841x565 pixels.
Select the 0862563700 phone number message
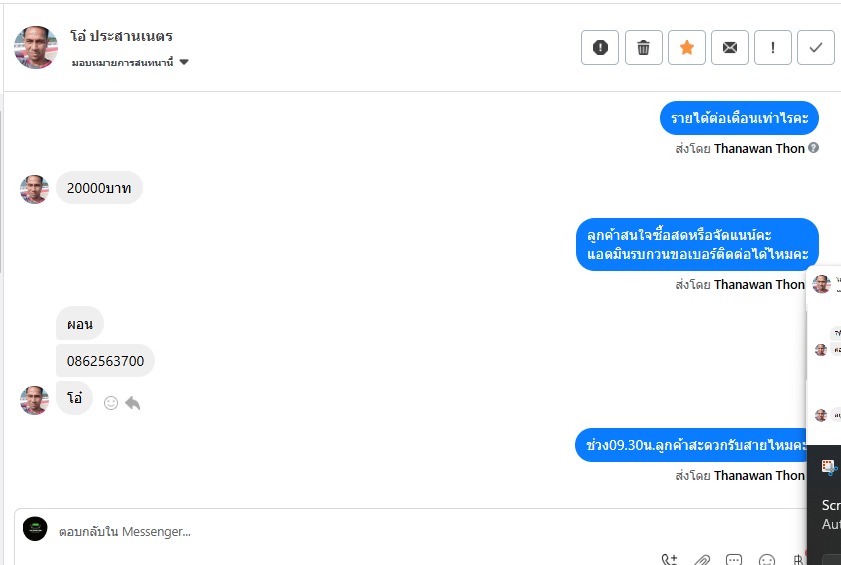pyautogui.click(x=106, y=361)
